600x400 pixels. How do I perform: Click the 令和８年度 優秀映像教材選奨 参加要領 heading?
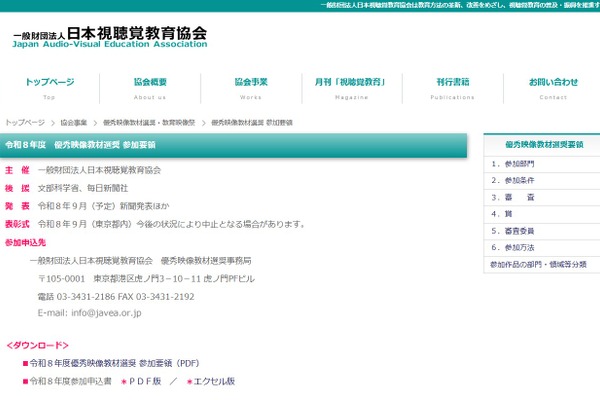(80, 145)
